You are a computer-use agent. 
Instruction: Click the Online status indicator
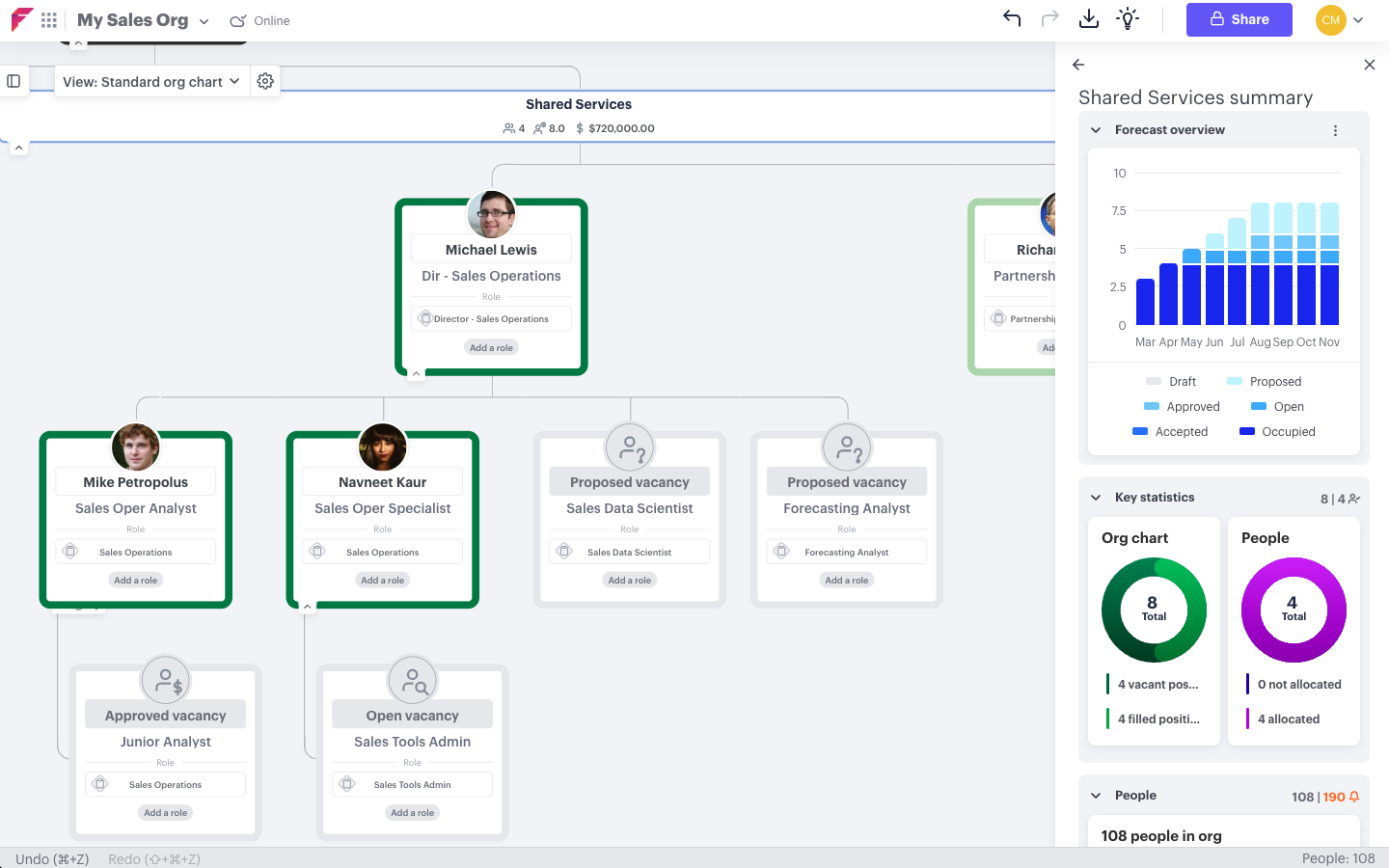click(x=259, y=20)
